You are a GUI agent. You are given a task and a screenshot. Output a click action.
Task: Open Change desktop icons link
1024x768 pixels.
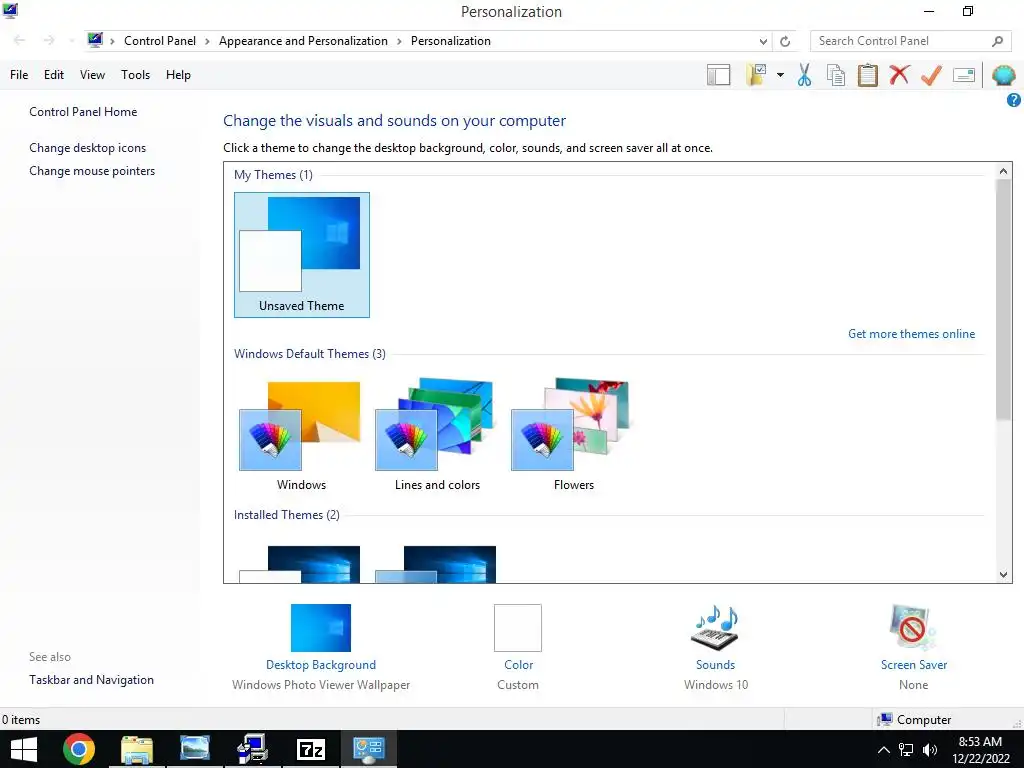tap(88, 148)
